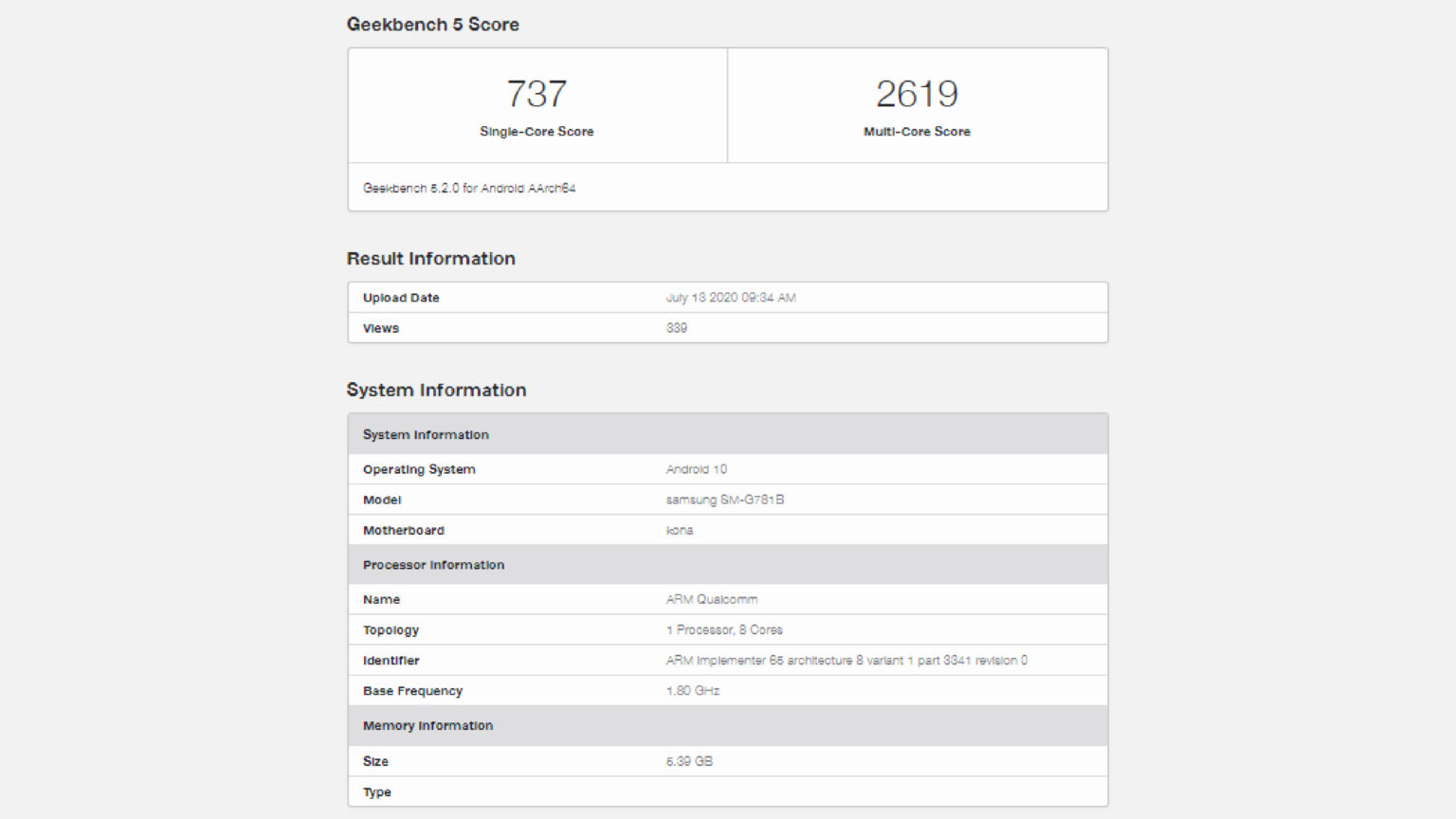Click the Model row label
Screen dimensions: 1456x819
382,500
